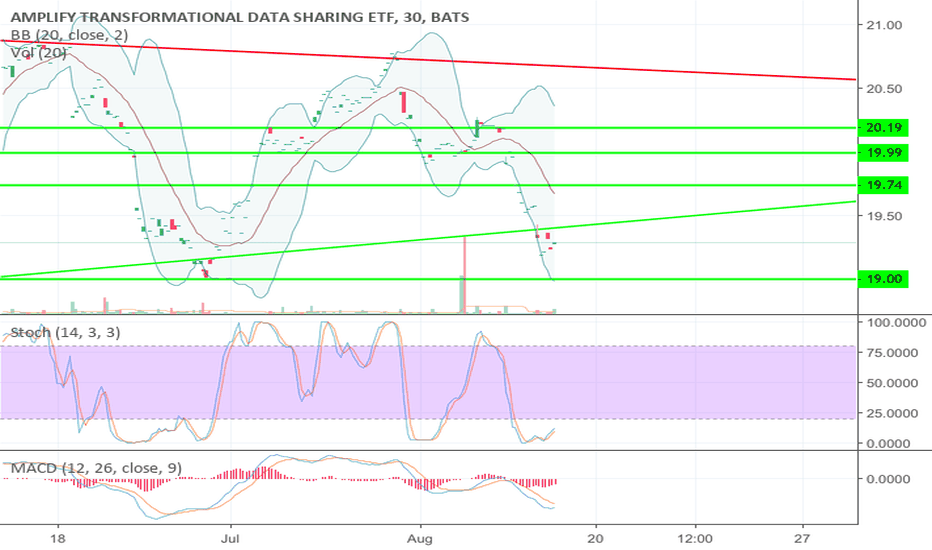This screenshot has width=932, height=550.
Task: Select the Vol (20) indicator label
Action: click(39, 53)
